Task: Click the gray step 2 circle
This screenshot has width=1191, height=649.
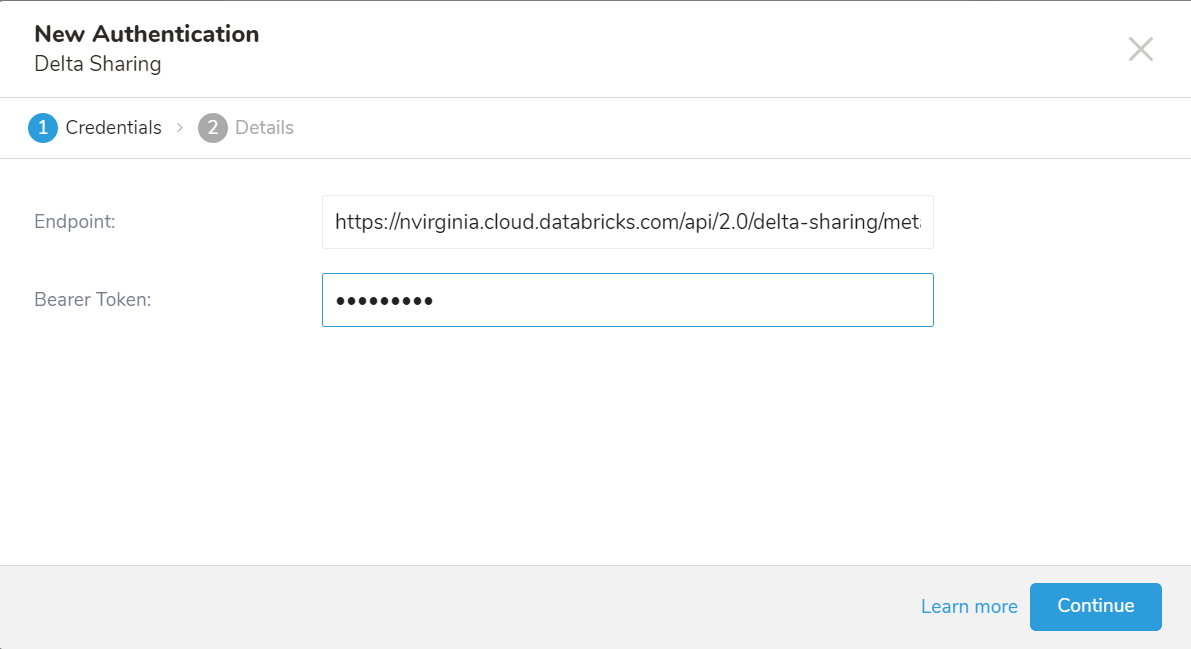Action: (x=213, y=128)
